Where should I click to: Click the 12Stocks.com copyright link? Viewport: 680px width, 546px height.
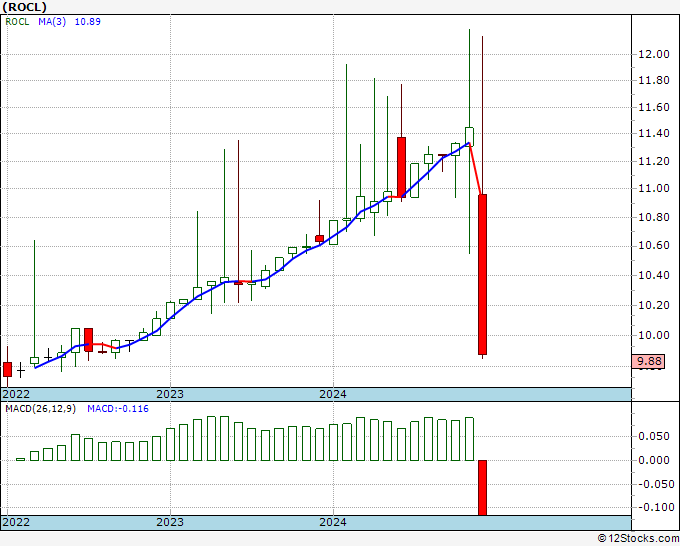[x=638, y=539]
